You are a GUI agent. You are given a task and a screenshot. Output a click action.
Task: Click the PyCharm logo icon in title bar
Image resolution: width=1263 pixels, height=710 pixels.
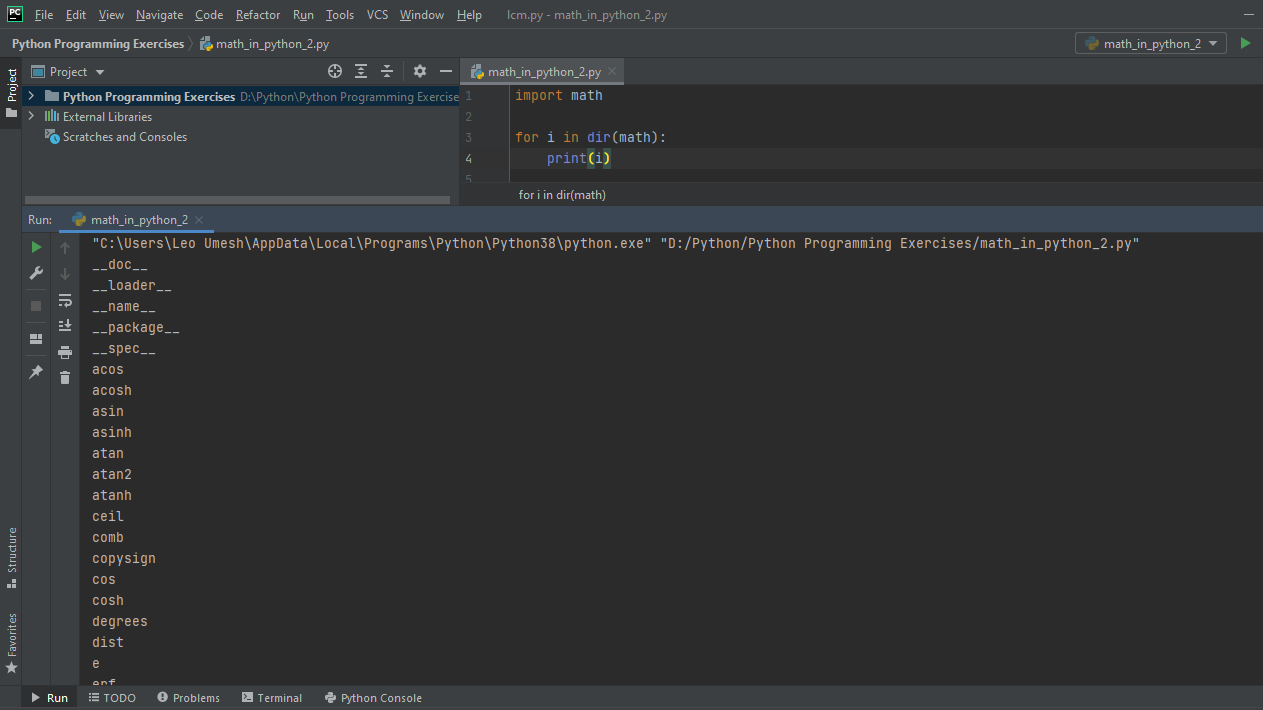pyautogui.click(x=14, y=14)
